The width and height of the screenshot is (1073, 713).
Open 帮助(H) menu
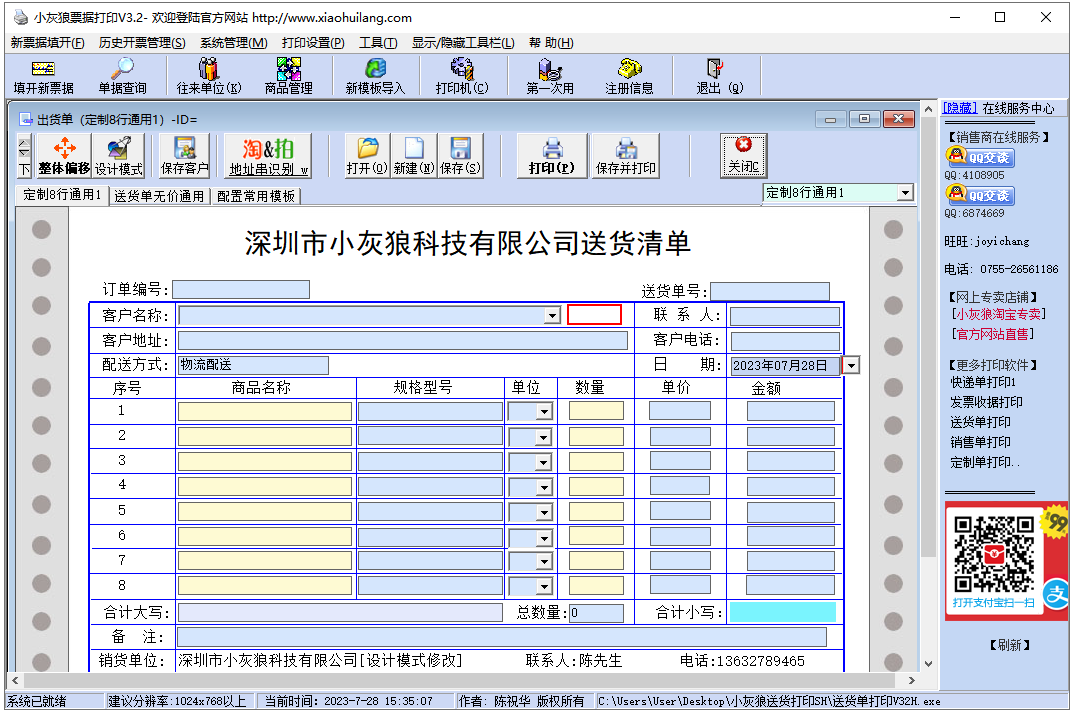click(551, 42)
